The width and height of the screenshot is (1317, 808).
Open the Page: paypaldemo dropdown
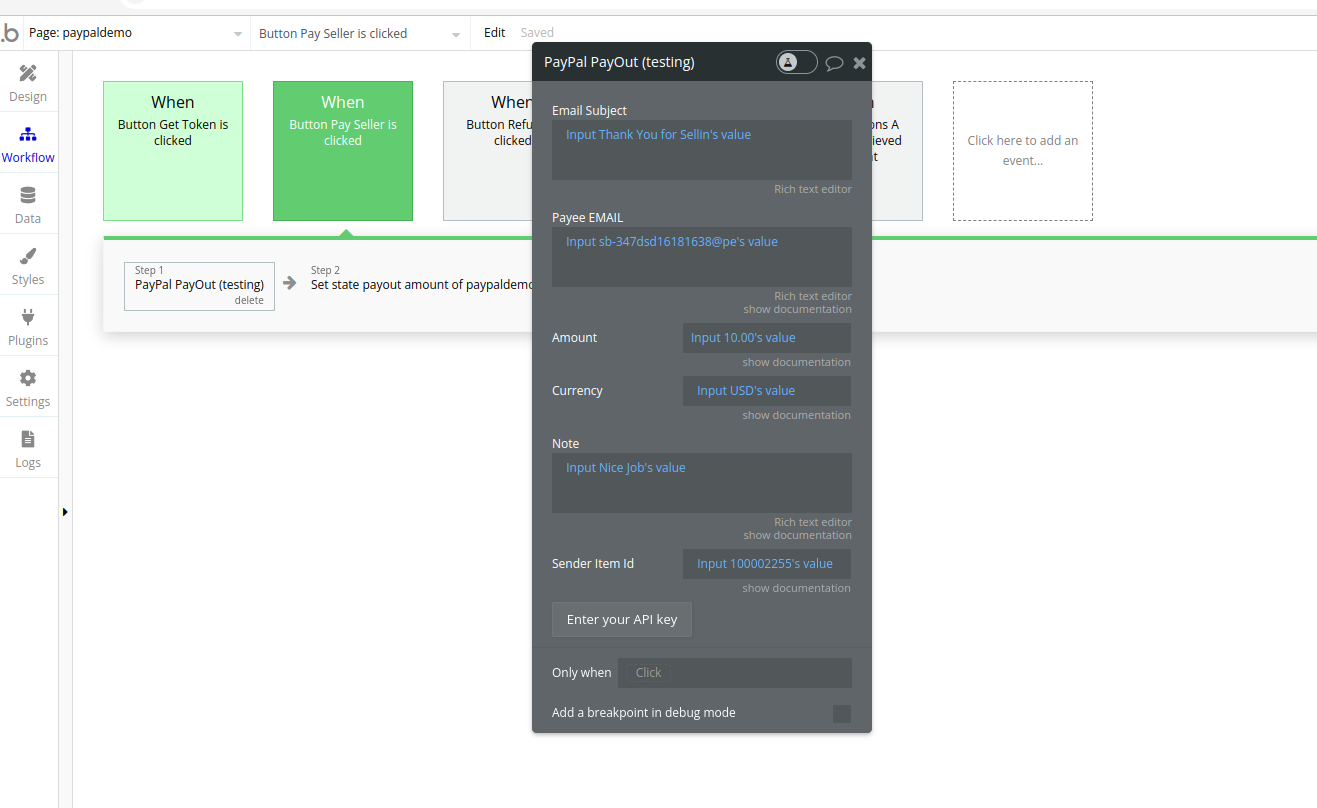[135, 33]
